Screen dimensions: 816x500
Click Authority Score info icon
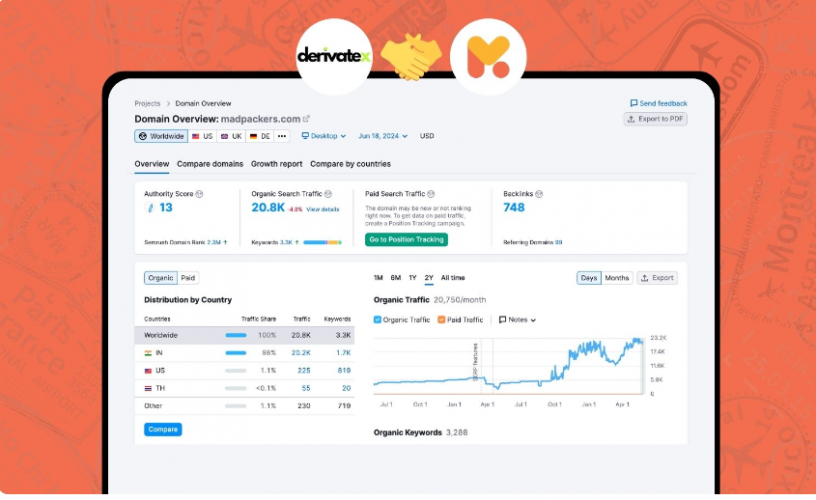[199, 194]
